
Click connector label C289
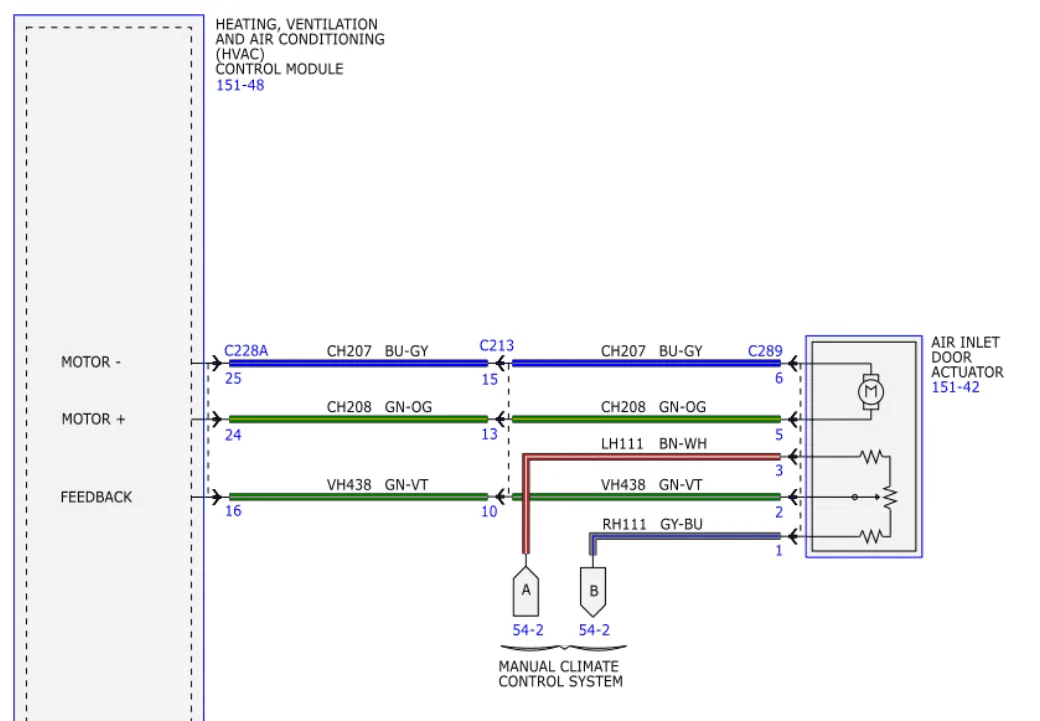pos(765,351)
